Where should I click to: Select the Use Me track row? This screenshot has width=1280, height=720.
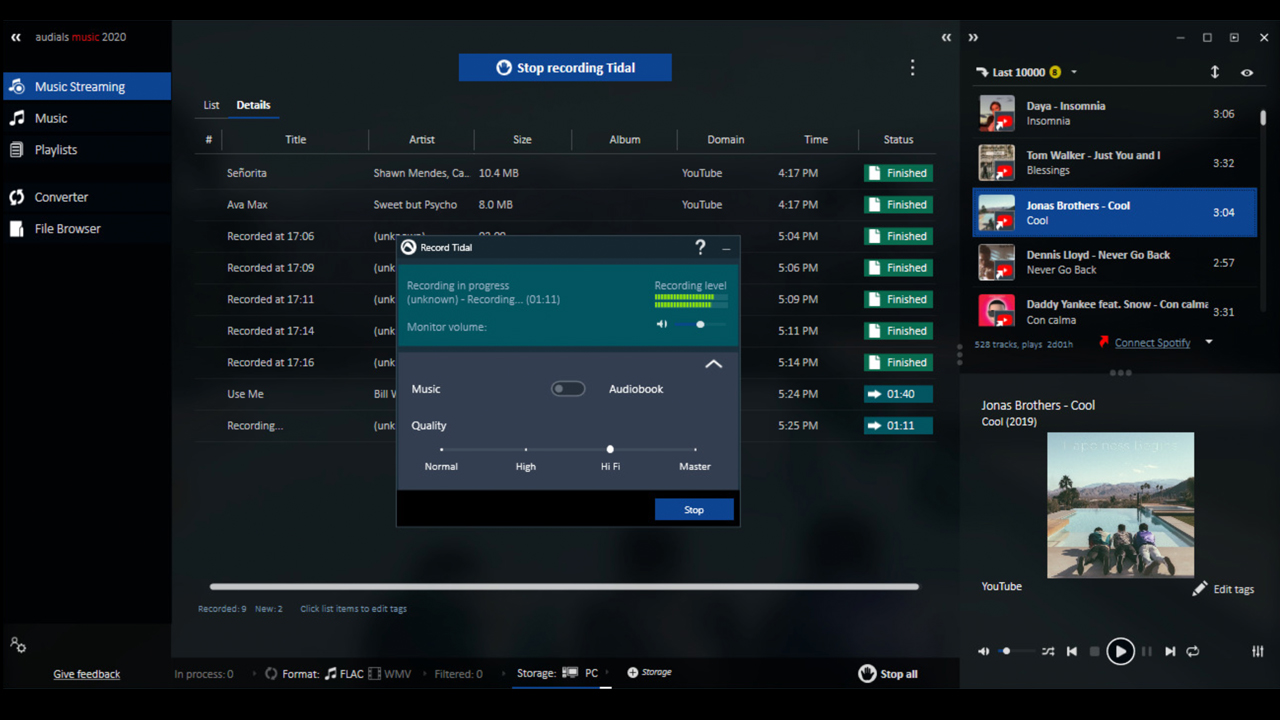(x=565, y=394)
